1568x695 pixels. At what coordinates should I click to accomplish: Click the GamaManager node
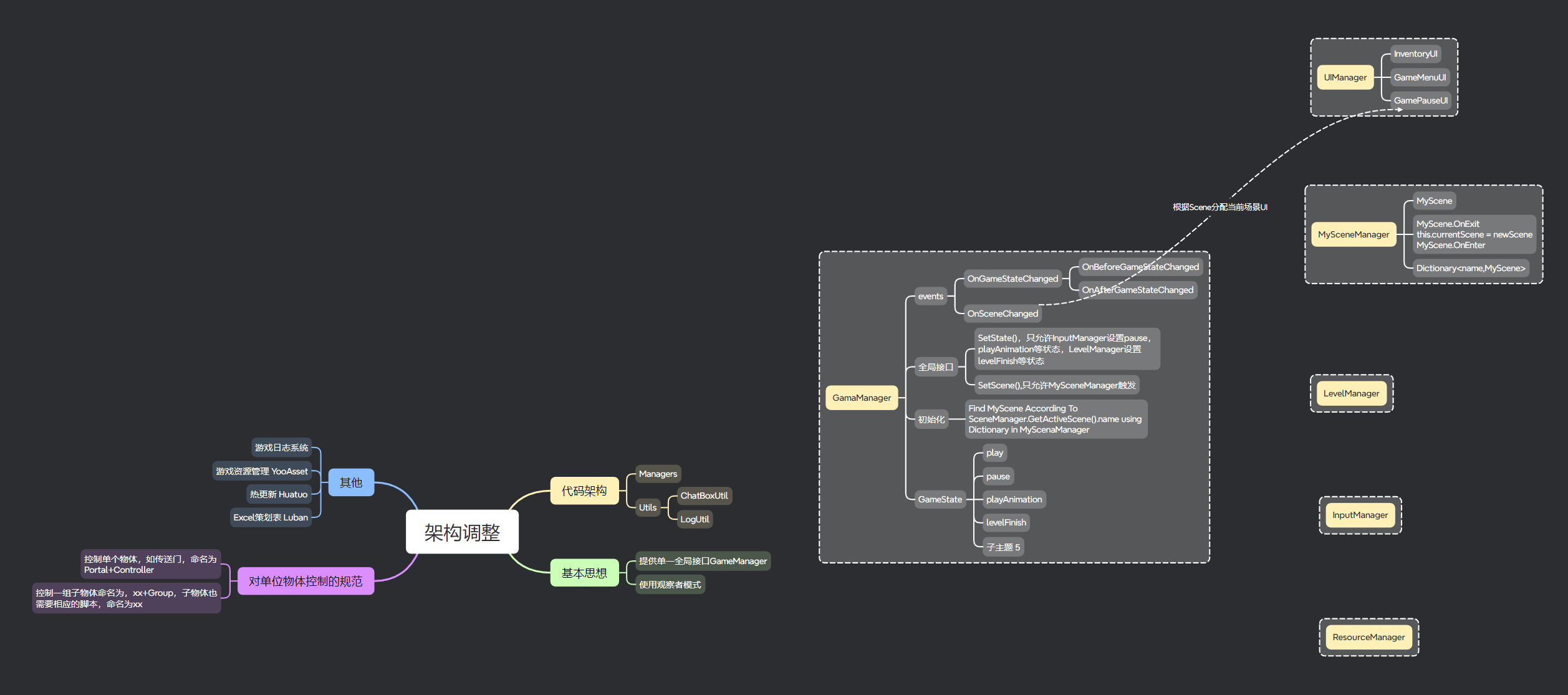point(861,398)
